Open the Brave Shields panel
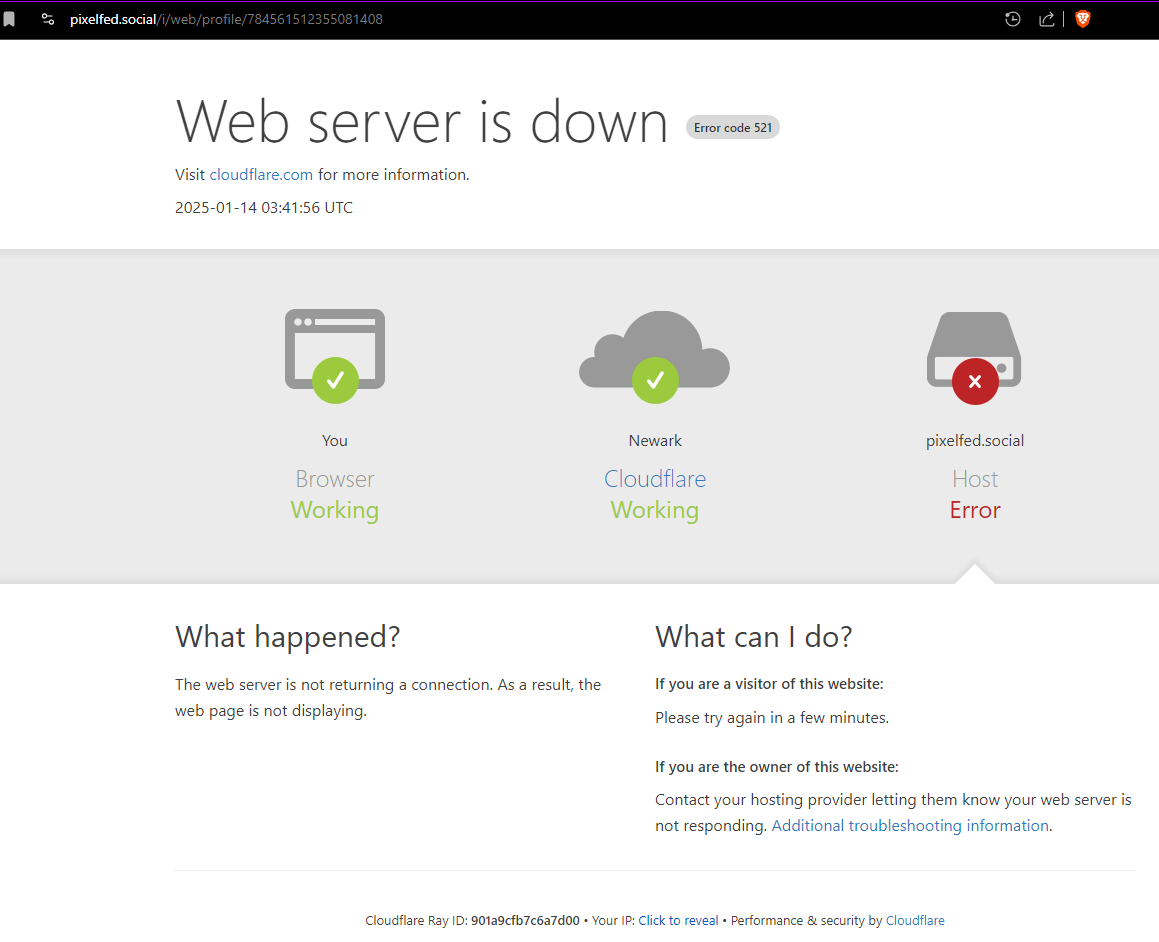This screenshot has height=942, width=1159. coord(1083,18)
